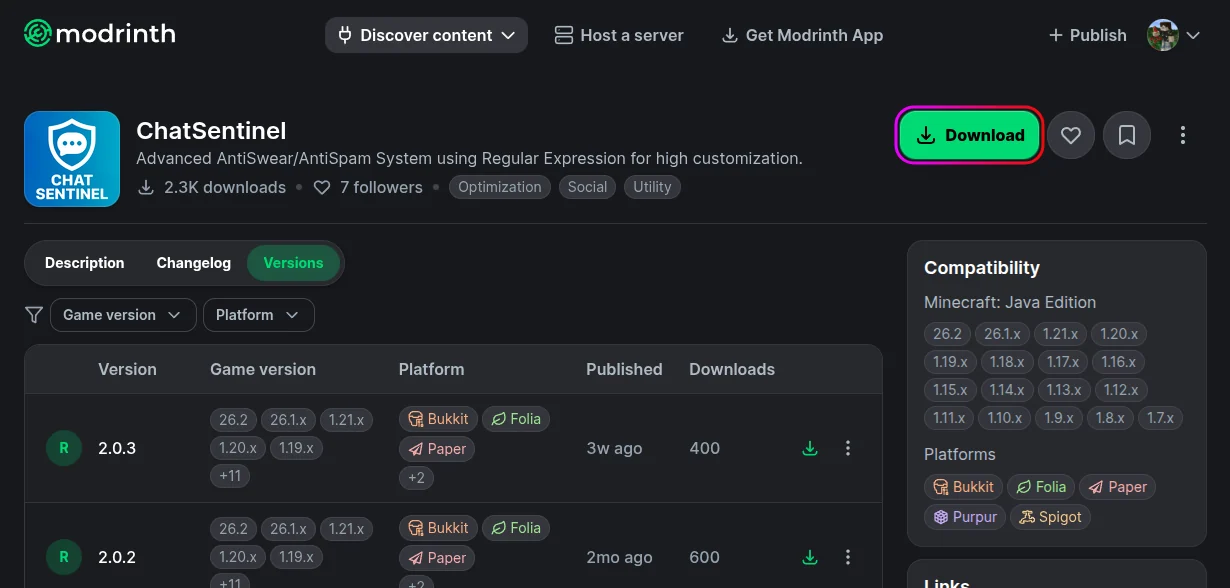This screenshot has width=1230, height=588.
Task: Open the Discover content dropdown
Action: pos(426,35)
